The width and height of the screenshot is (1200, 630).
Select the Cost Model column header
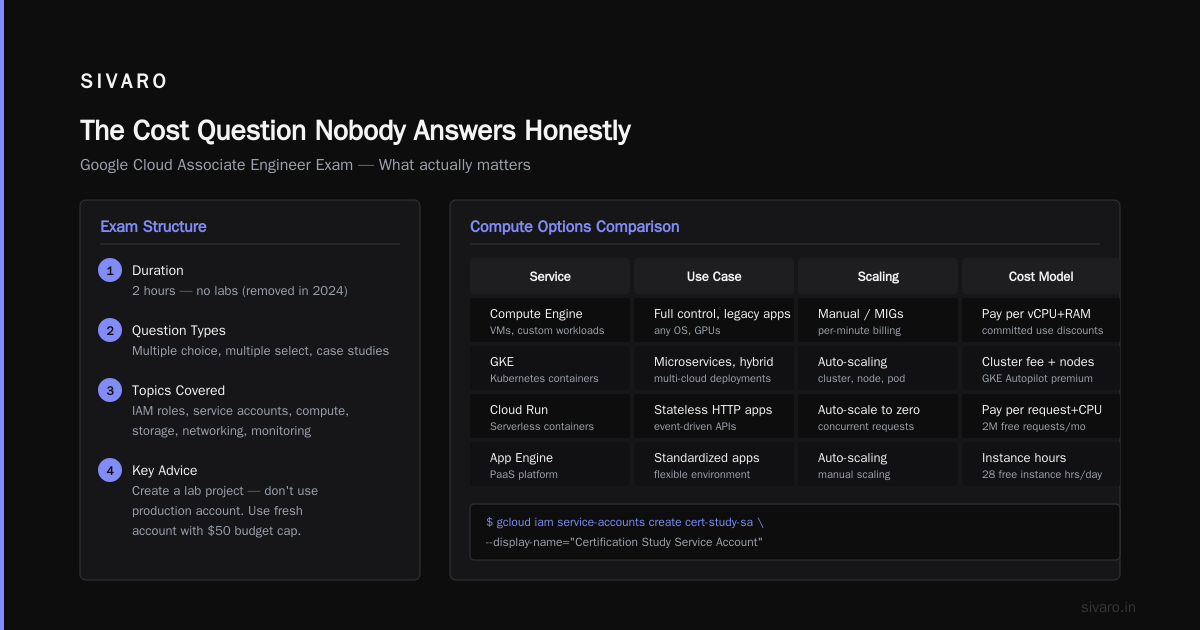tap(1041, 276)
